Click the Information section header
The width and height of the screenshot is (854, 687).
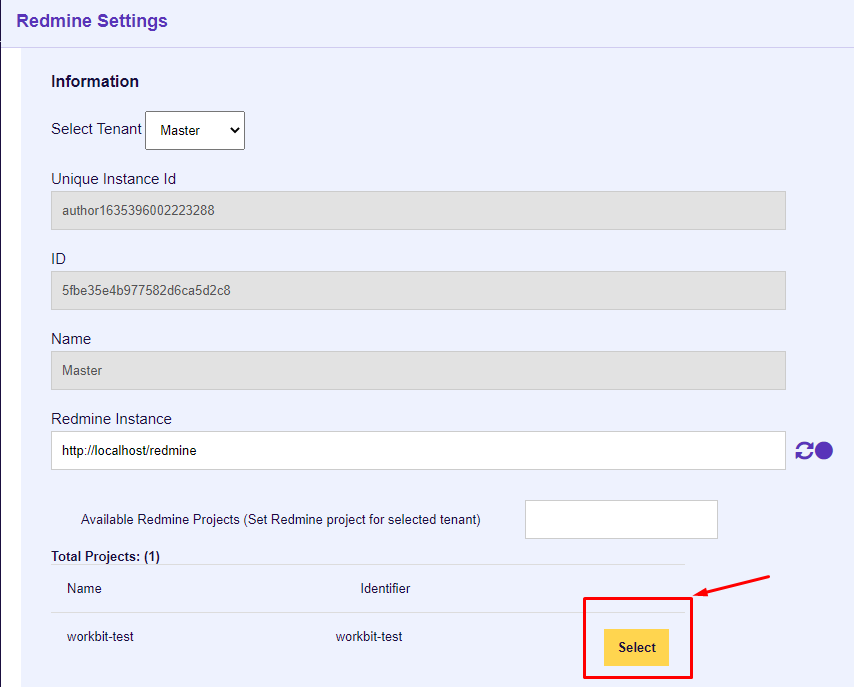click(95, 81)
